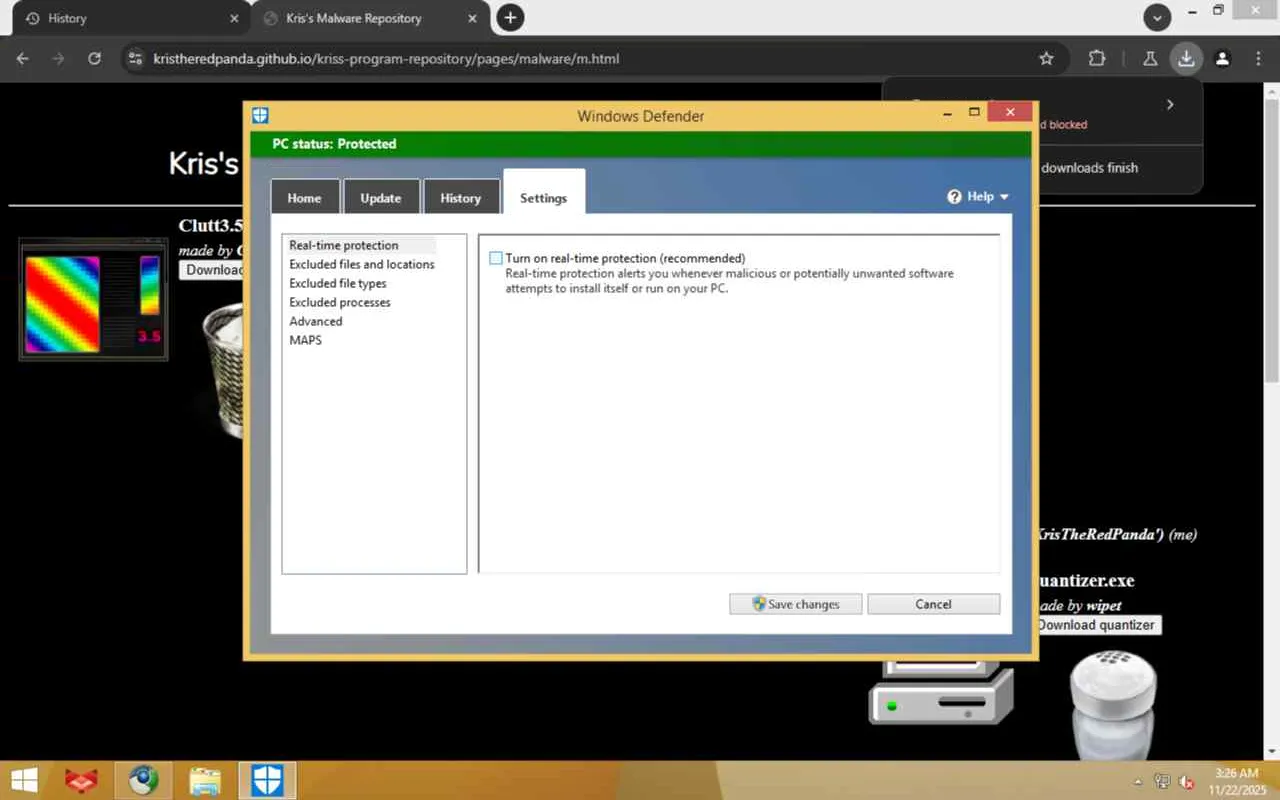Open the Chrome tab search dropdown
This screenshot has height=800, width=1280.
point(1157,18)
